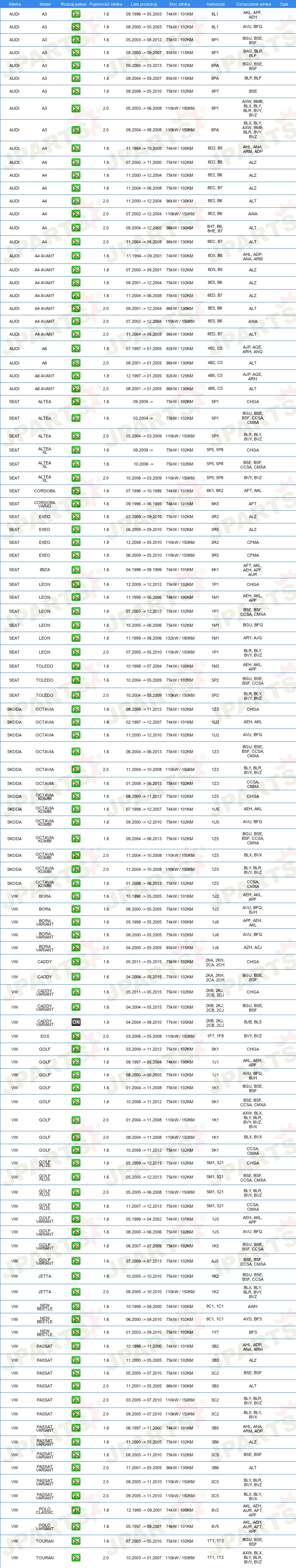Click petrol icon in Audi A6 1.8 AJP row
The image size is (296, 1568).
76,349
